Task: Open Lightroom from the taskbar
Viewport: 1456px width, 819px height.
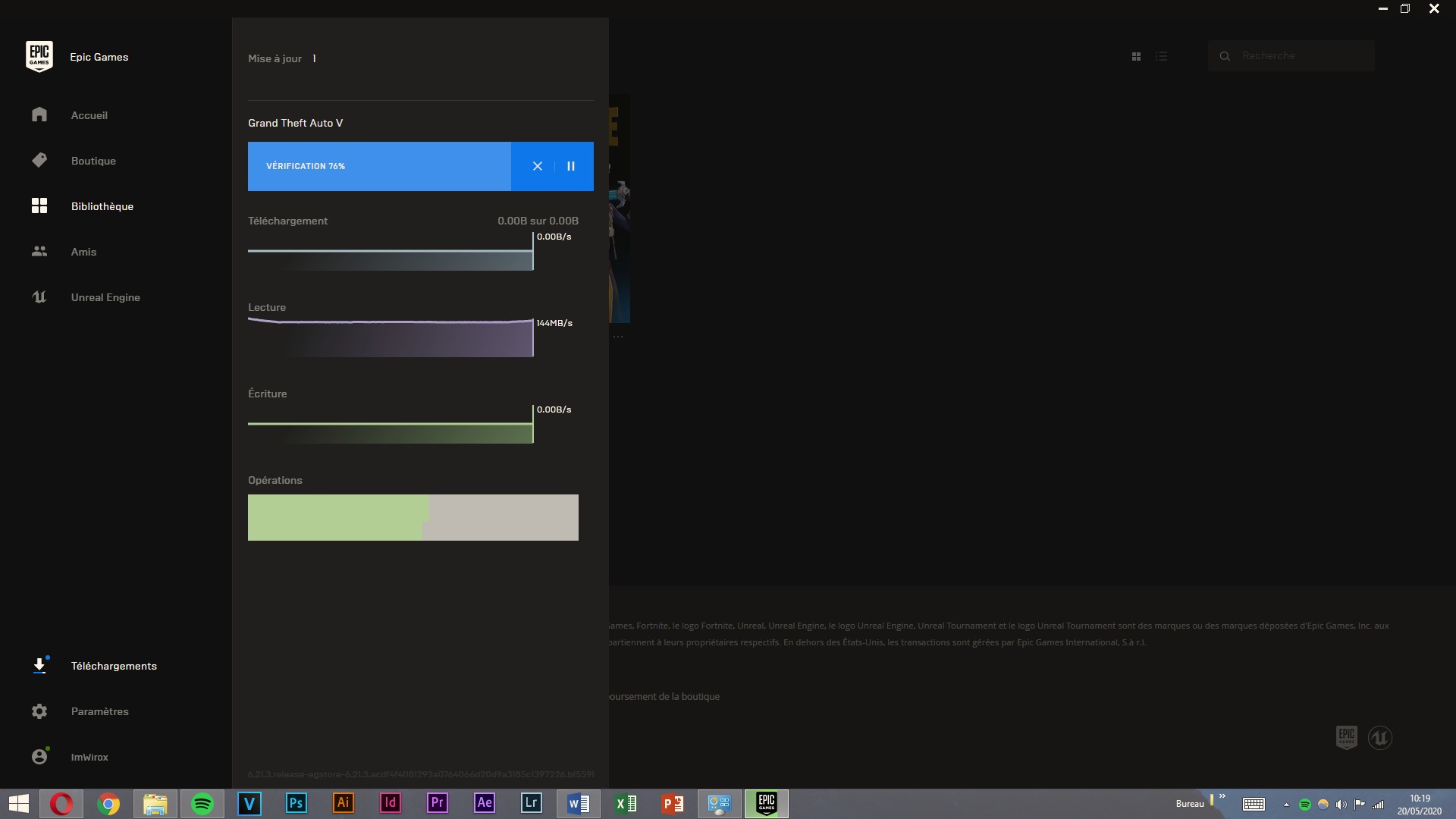Action: 532,804
